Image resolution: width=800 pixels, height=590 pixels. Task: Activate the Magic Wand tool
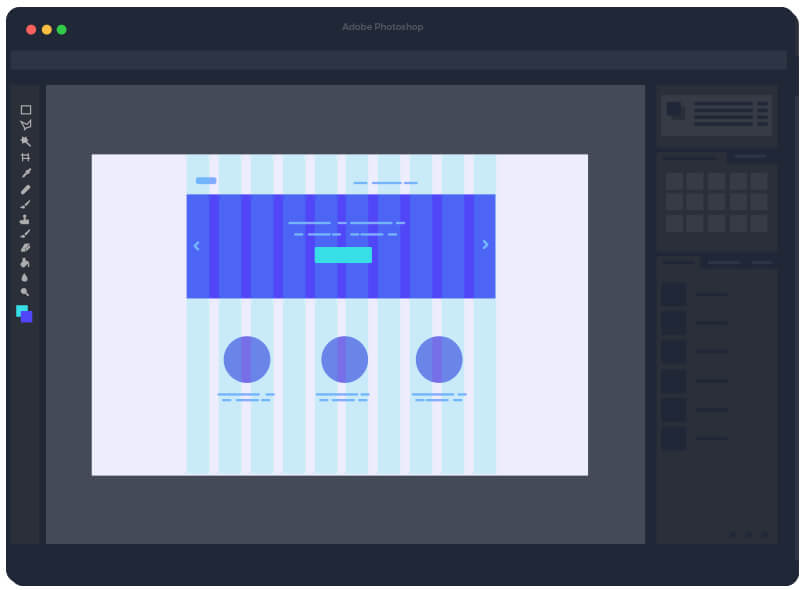point(26,140)
